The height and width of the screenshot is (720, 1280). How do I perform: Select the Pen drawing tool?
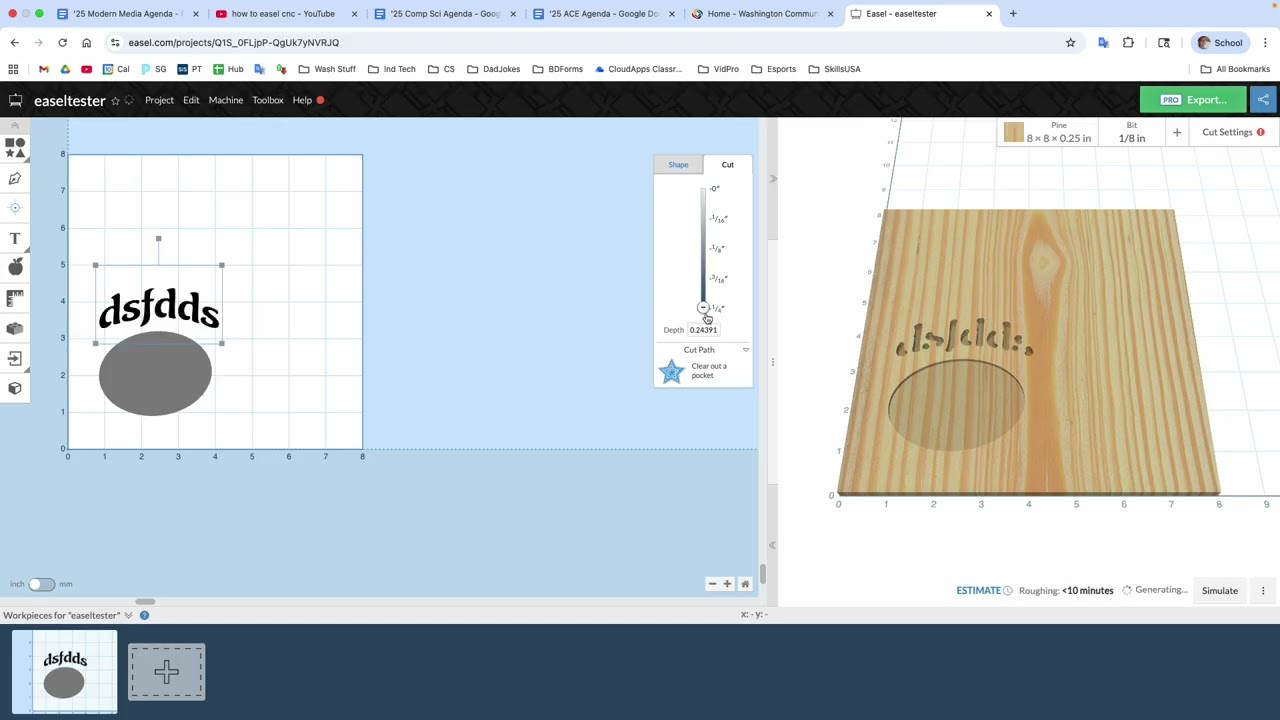click(x=15, y=178)
